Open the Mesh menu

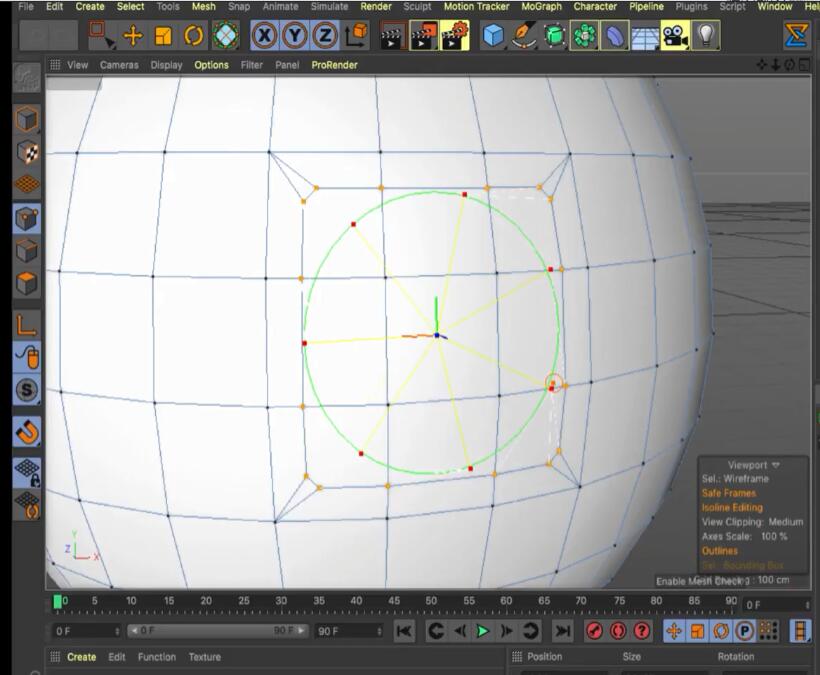point(203,6)
